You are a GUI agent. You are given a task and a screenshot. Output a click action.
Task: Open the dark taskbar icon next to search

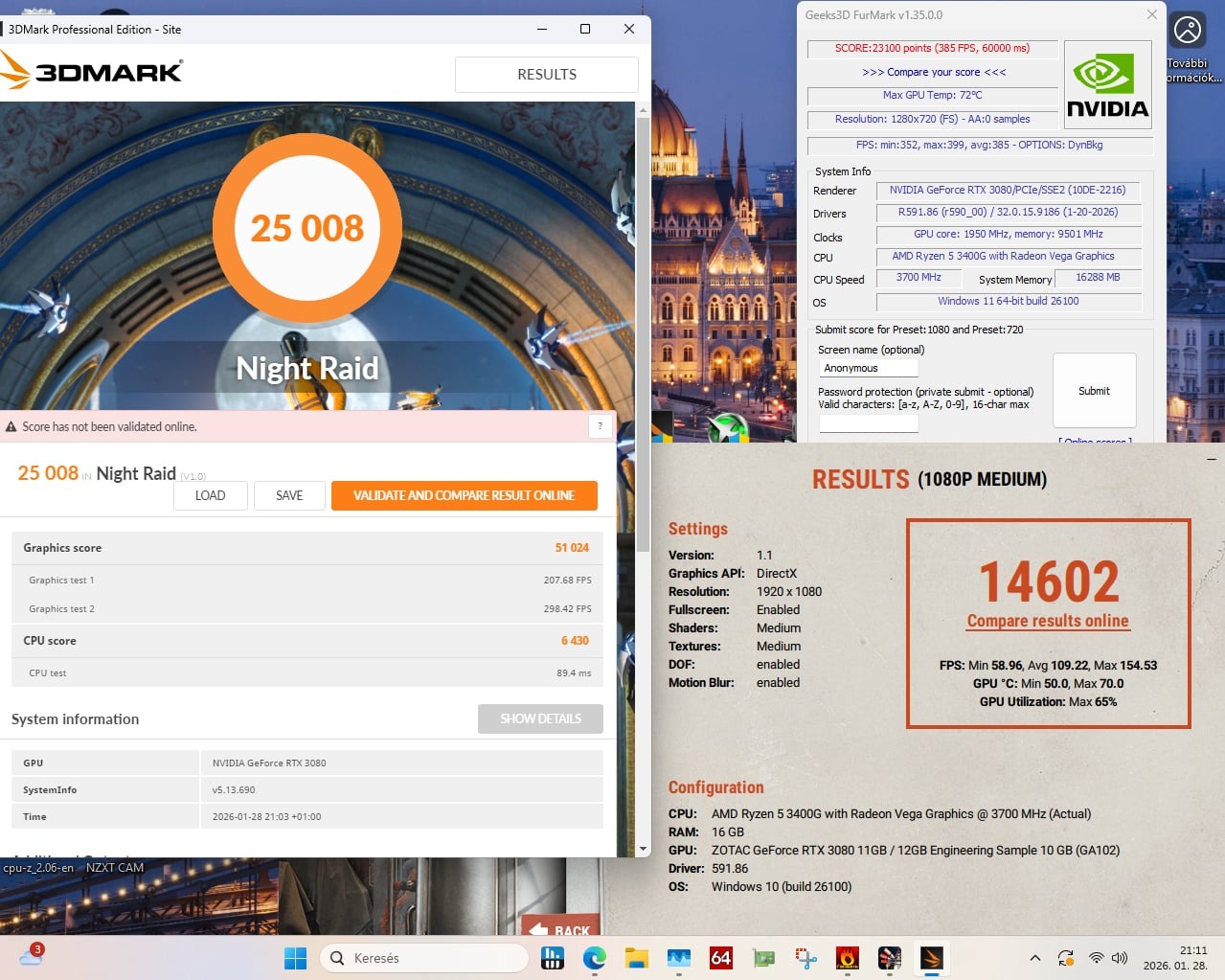[553, 958]
